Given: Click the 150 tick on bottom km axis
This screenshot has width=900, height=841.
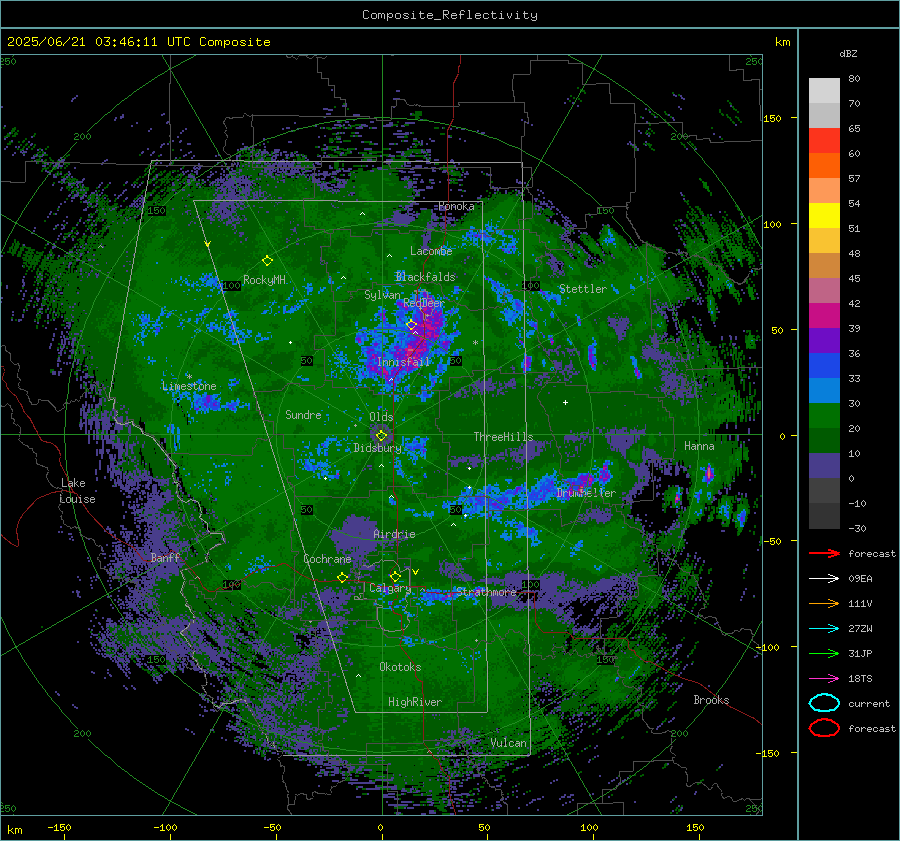Looking at the screenshot, I should 695,827.
